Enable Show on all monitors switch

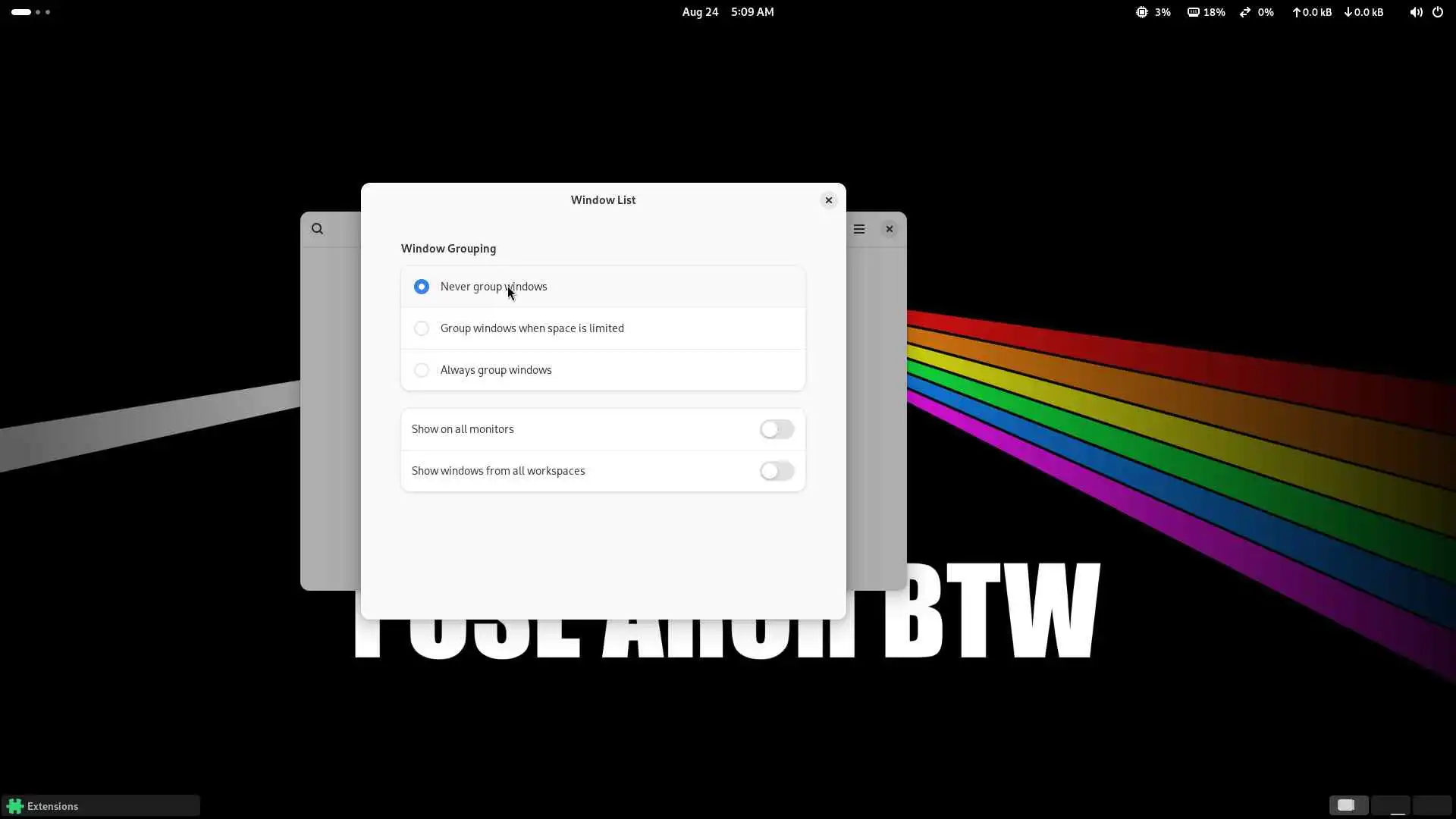coord(777,429)
